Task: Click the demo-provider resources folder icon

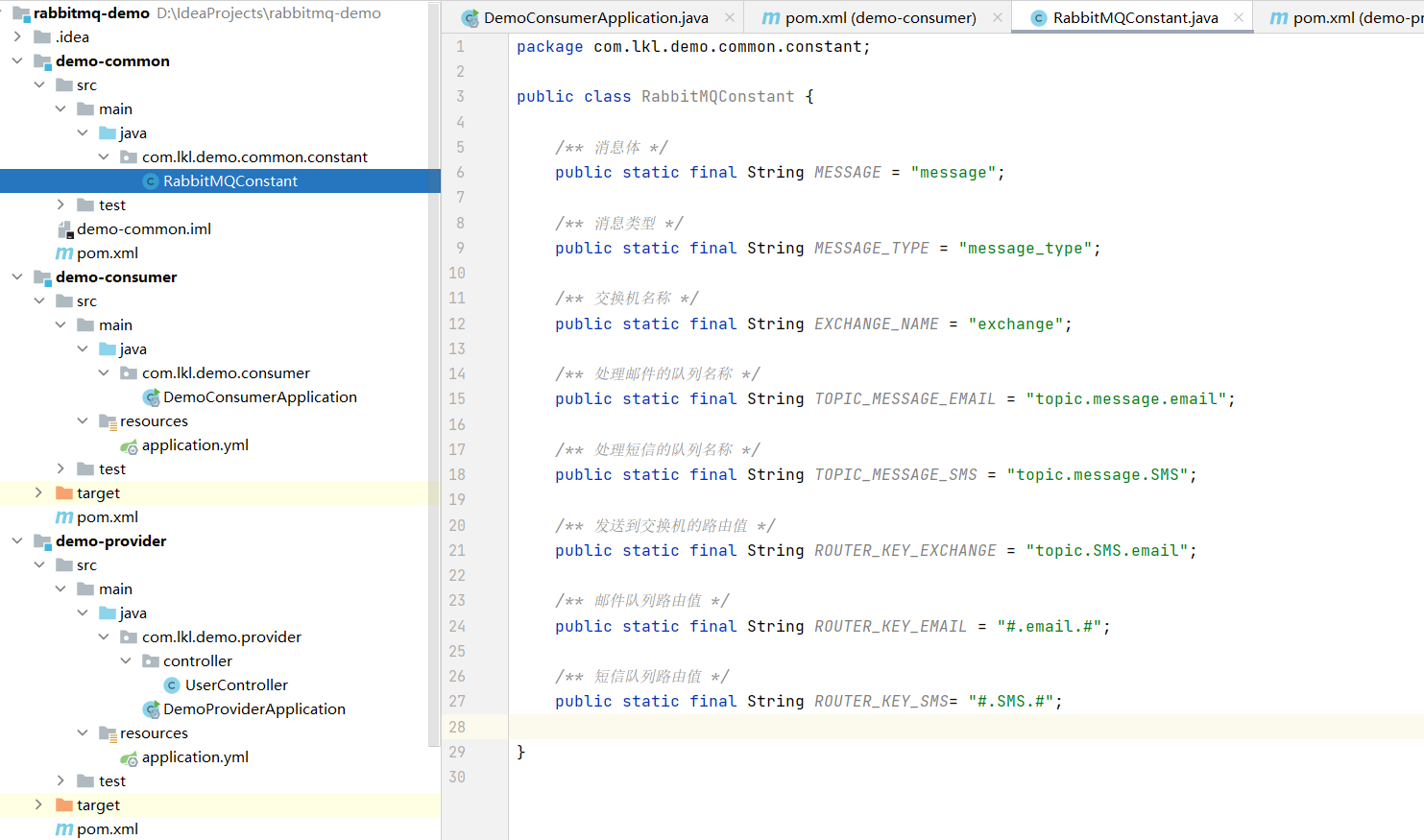Action: 108,733
